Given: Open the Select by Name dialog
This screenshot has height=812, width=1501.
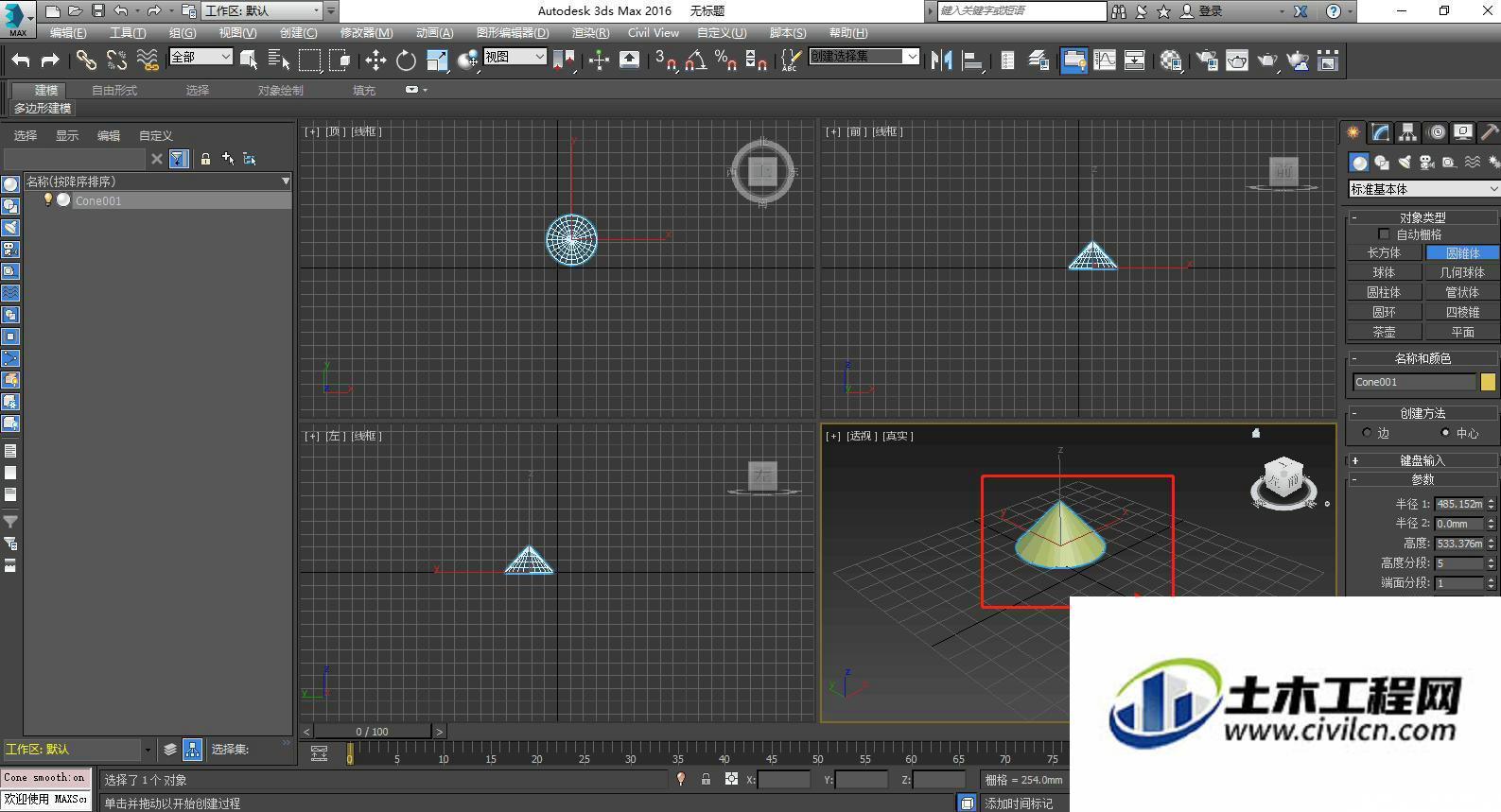Looking at the screenshot, I should 279,60.
